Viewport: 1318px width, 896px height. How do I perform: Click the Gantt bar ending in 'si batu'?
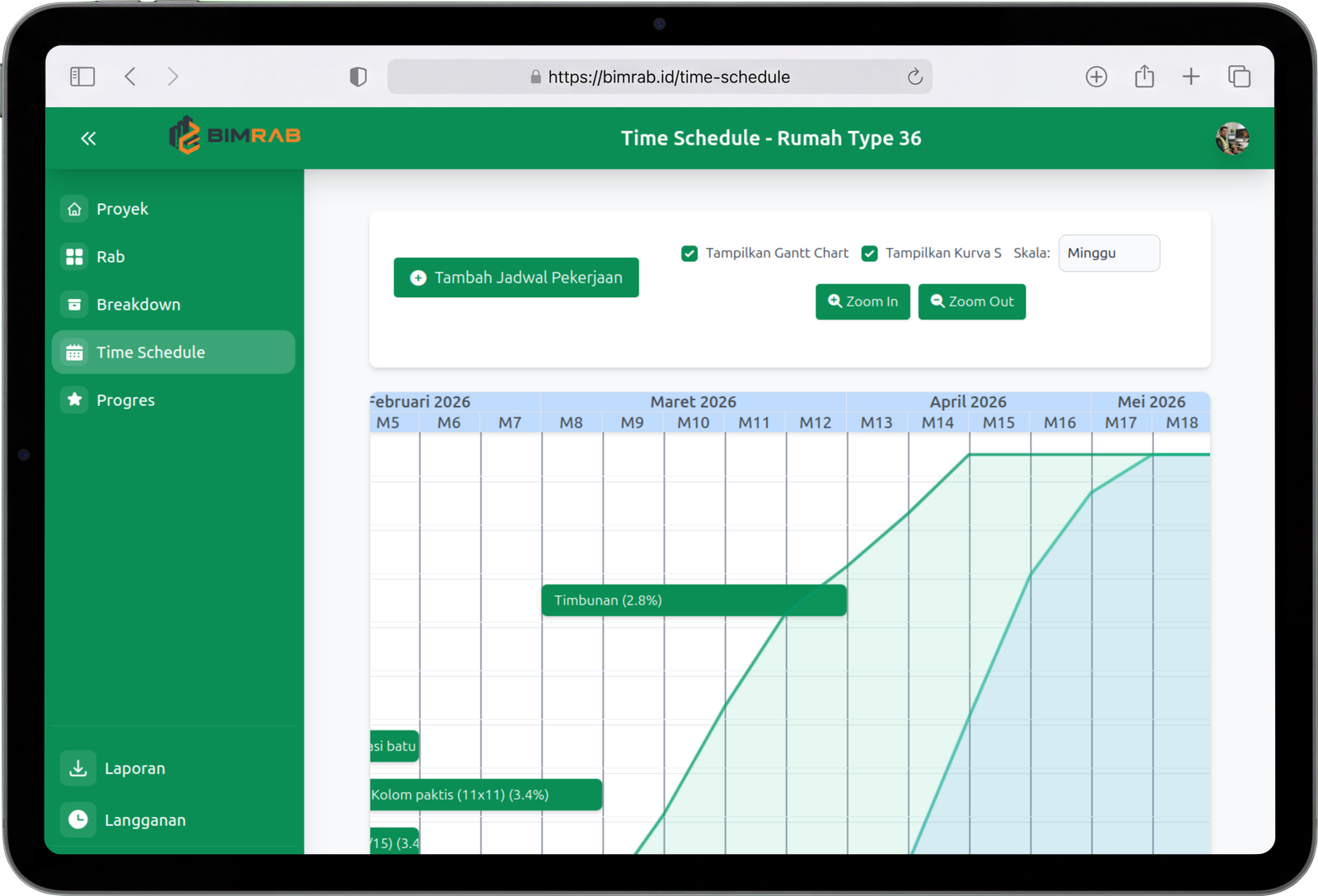[395, 746]
